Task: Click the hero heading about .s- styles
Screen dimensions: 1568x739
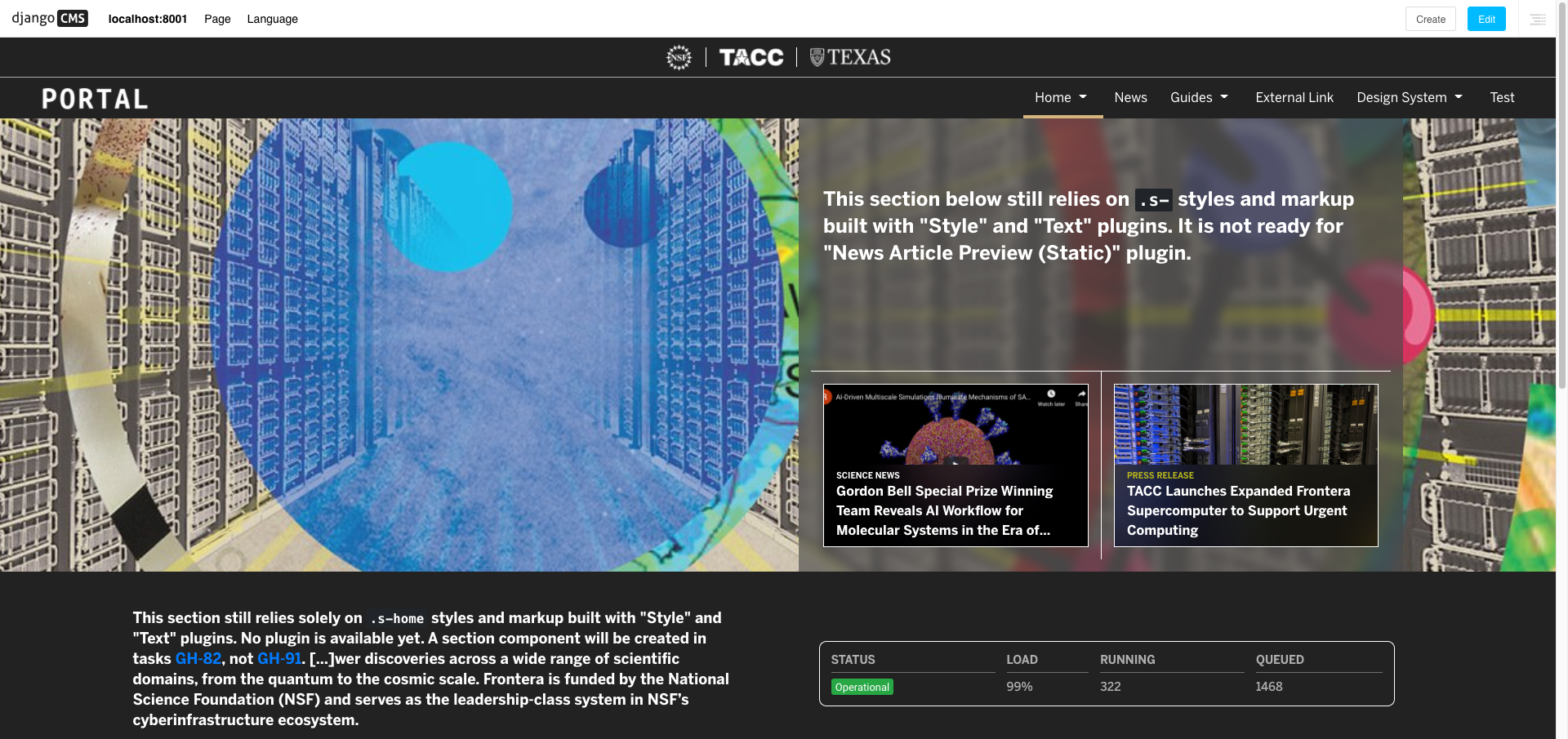Action: (x=1089, y=226)
